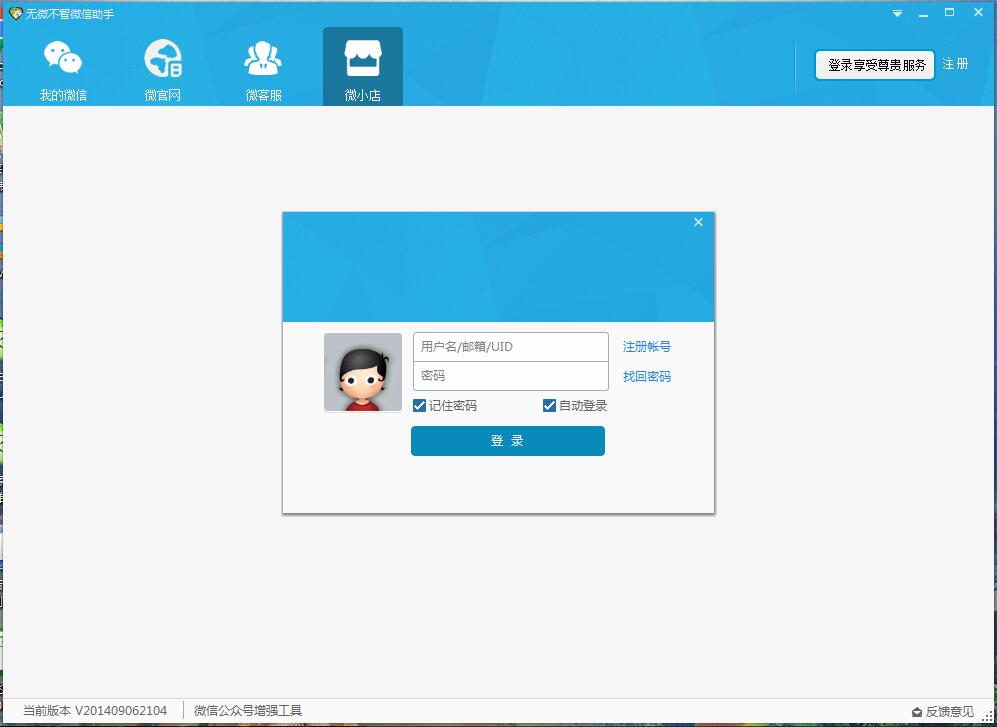Click the app logo in title bar
The height and width of the screenshot is (727, 997).
point(15,13)
